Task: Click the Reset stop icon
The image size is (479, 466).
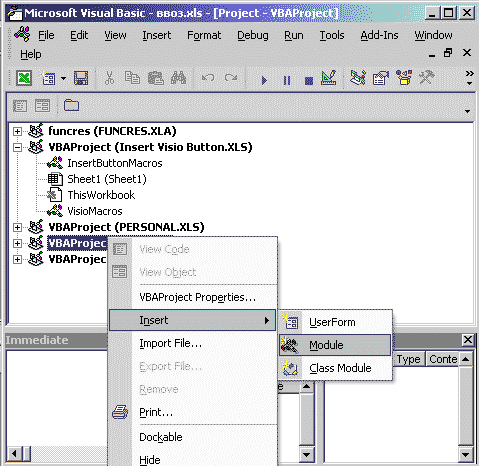Action: point(309,80)
